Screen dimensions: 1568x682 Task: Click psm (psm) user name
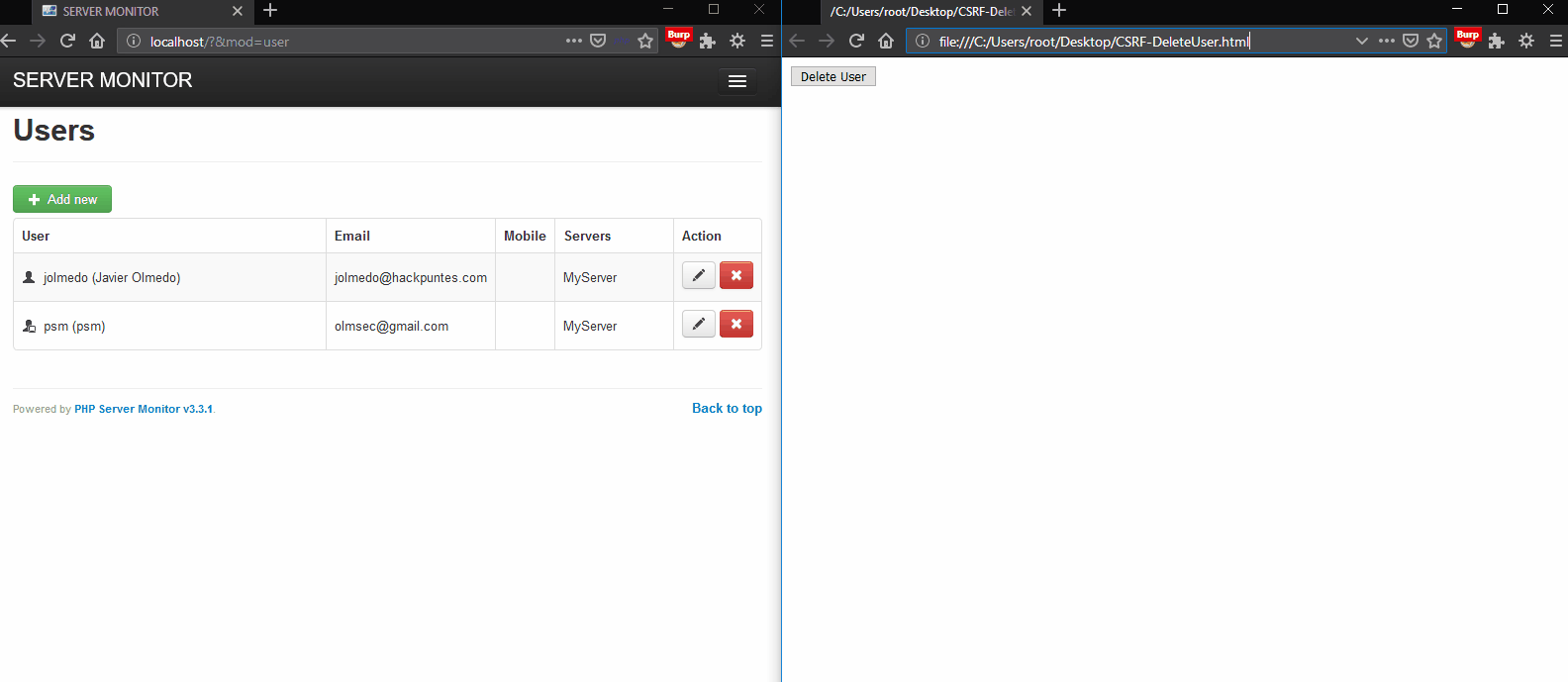click(74, 326)
